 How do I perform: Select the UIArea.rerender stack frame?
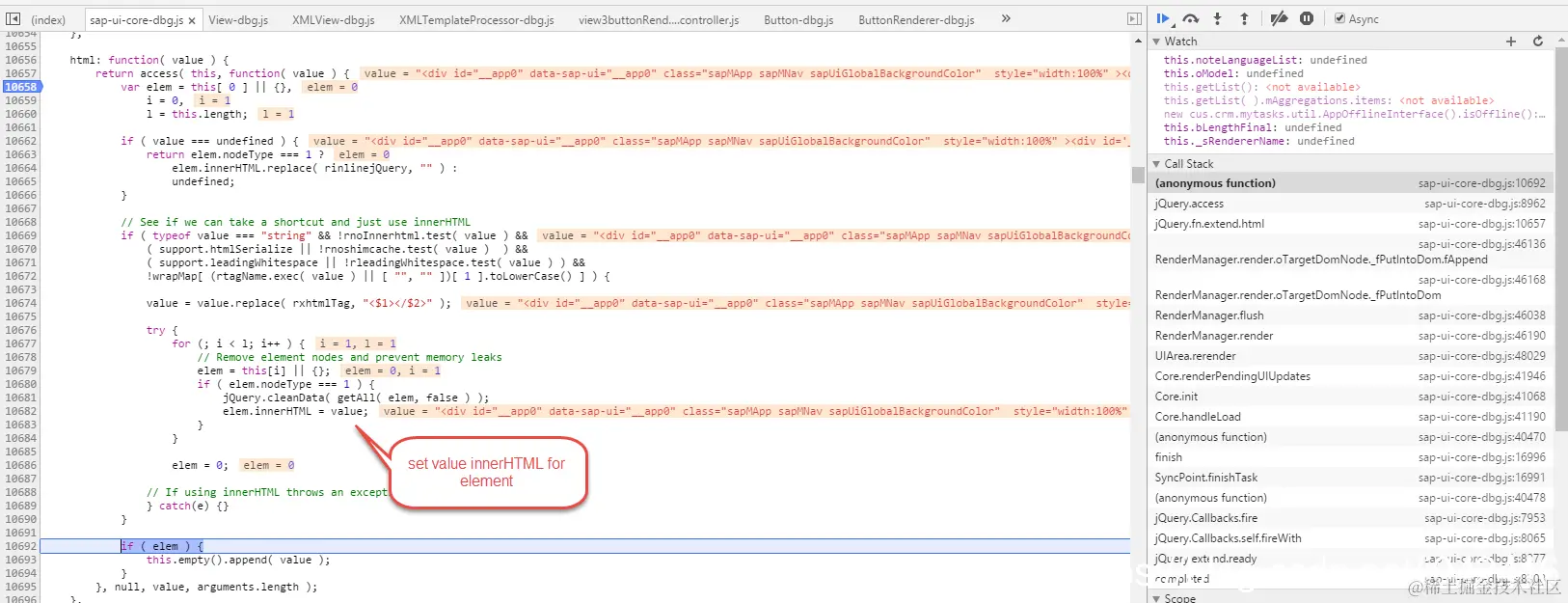coord(1350,356)
